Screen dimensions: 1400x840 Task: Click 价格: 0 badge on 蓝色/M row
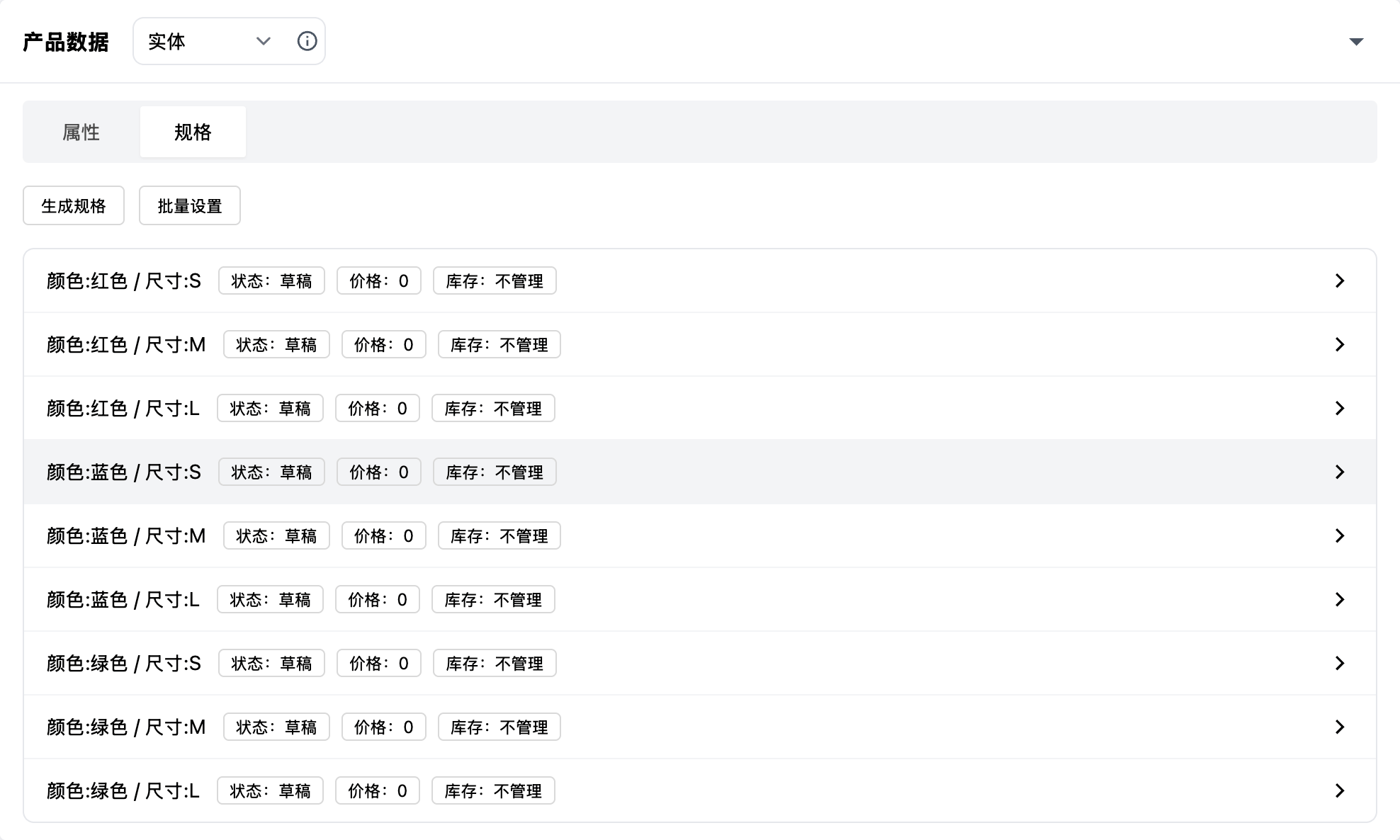pos(383,536)
